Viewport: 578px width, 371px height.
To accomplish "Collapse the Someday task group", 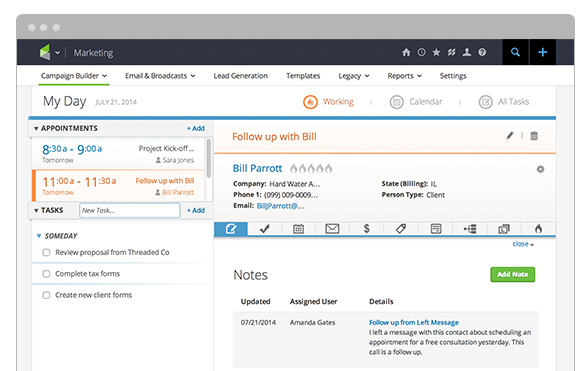I will (x=39, y=236).
